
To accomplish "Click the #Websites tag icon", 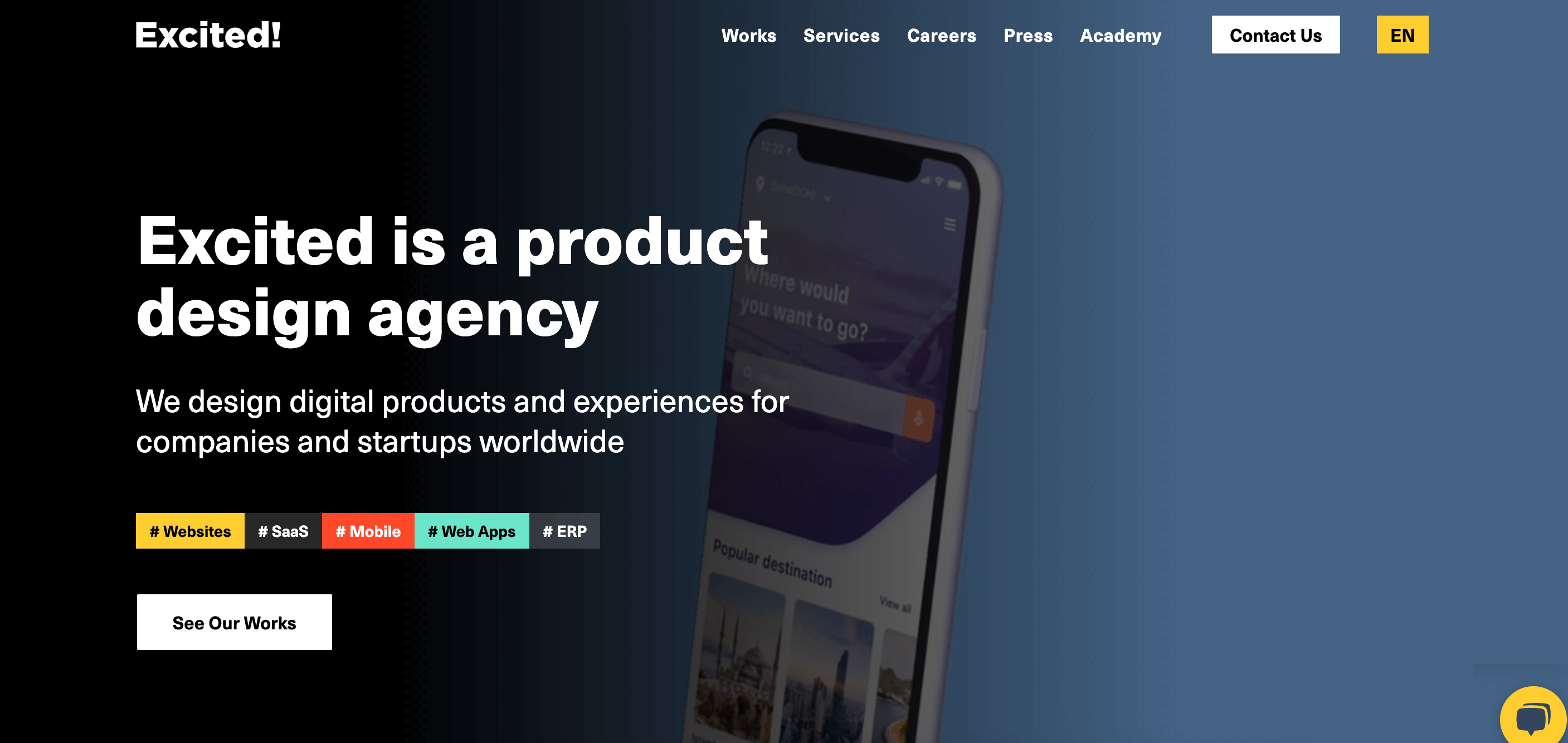I will [189, 530].
